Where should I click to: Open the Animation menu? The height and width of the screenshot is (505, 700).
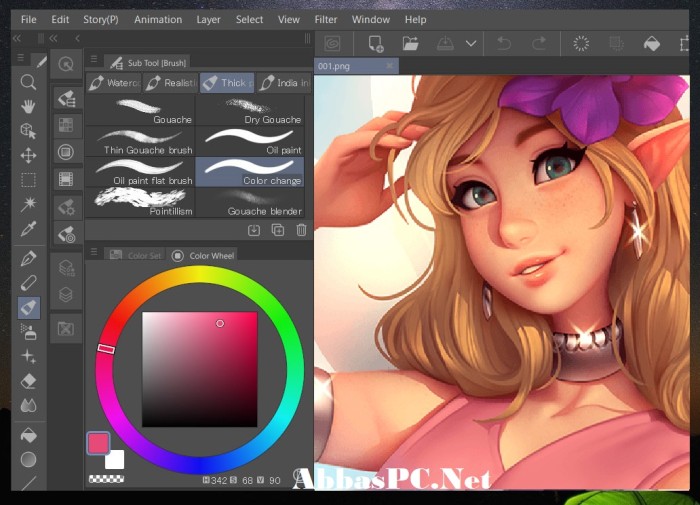[158, 20]
